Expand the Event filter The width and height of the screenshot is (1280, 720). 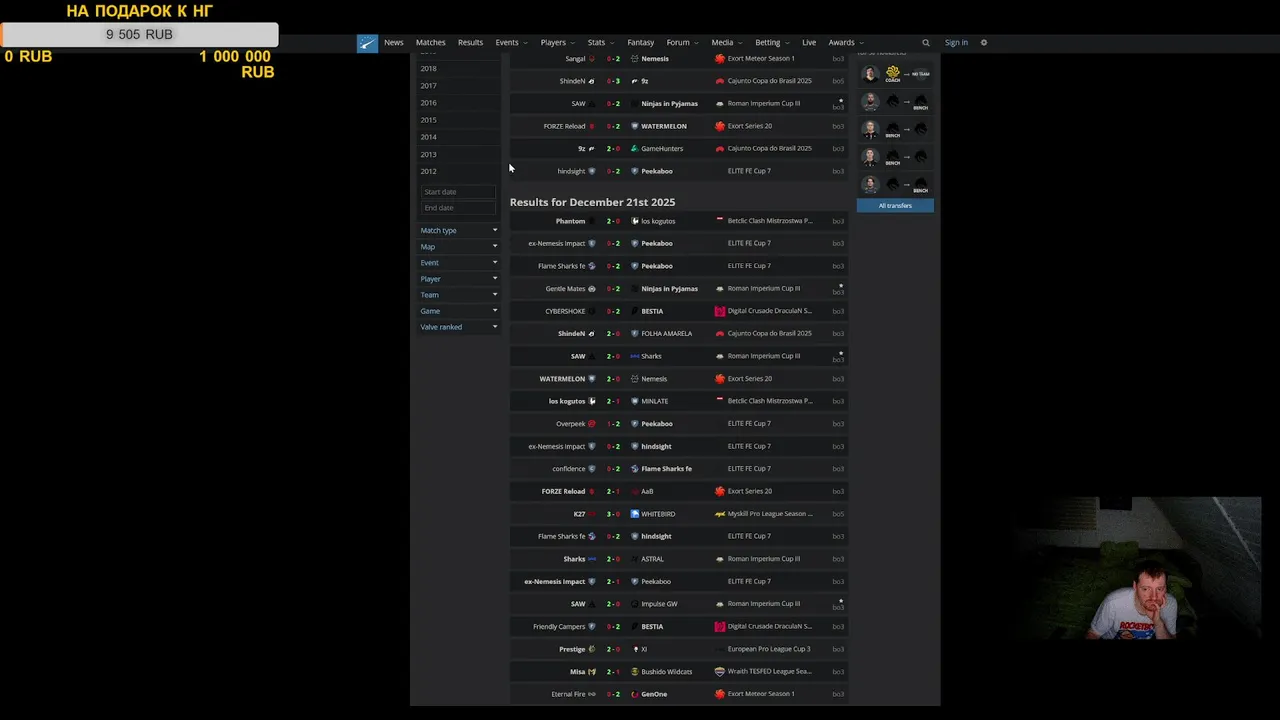pyautogui.click(x=459, y=263)
